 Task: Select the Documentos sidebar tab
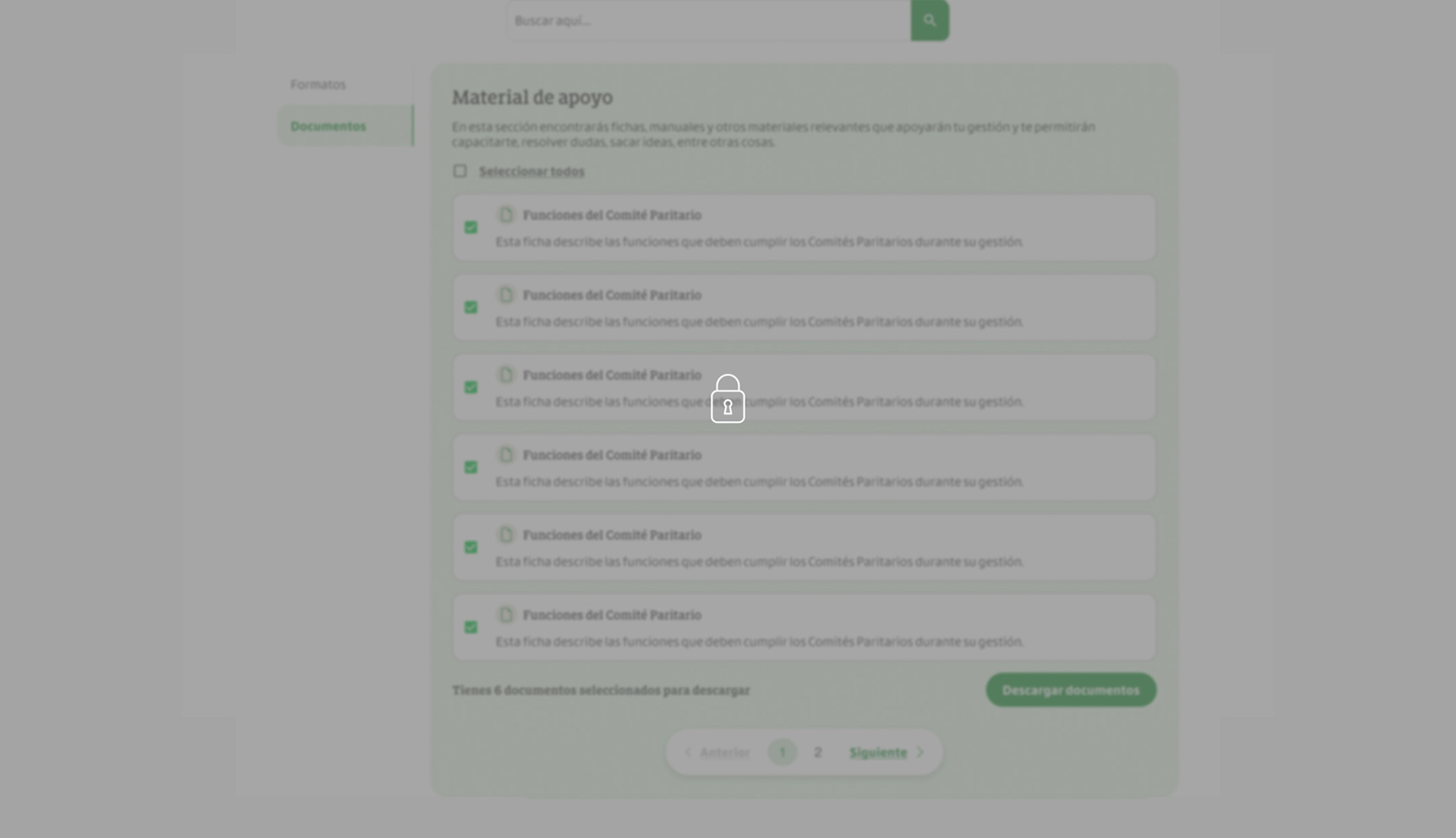click(328, 126)
